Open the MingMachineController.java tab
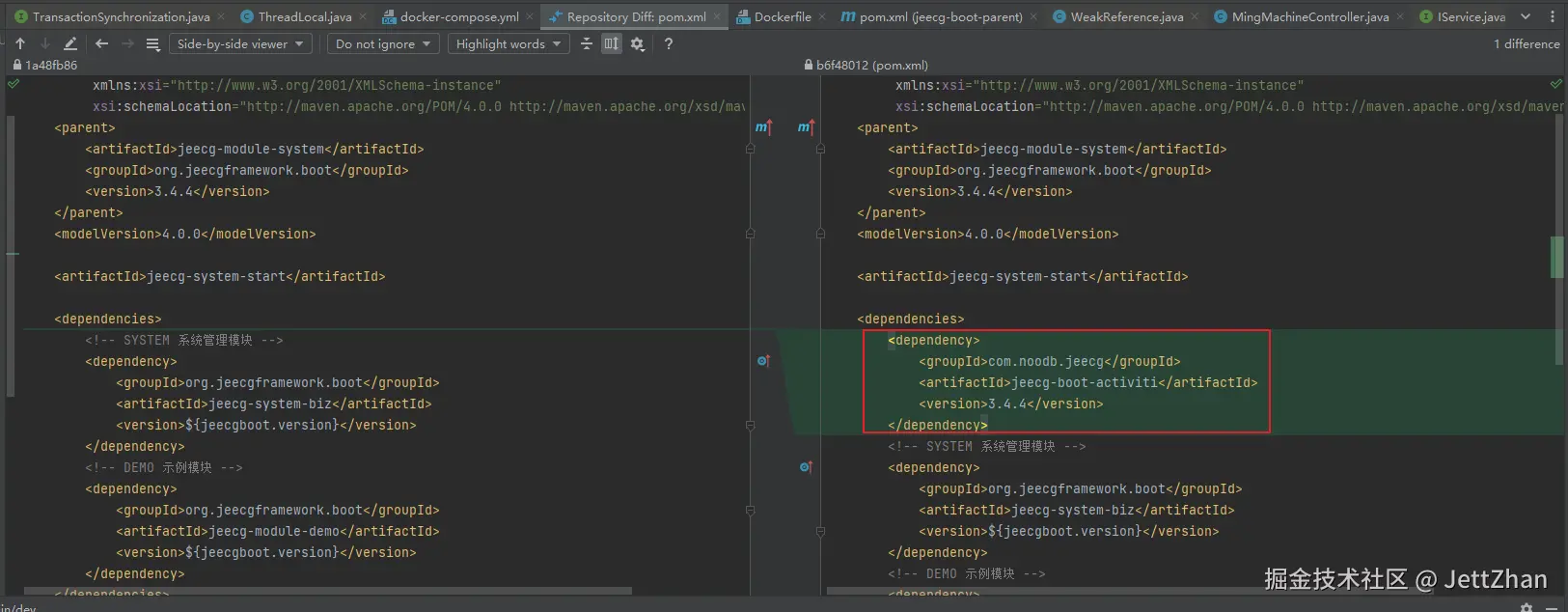 tap(1309, 16)
